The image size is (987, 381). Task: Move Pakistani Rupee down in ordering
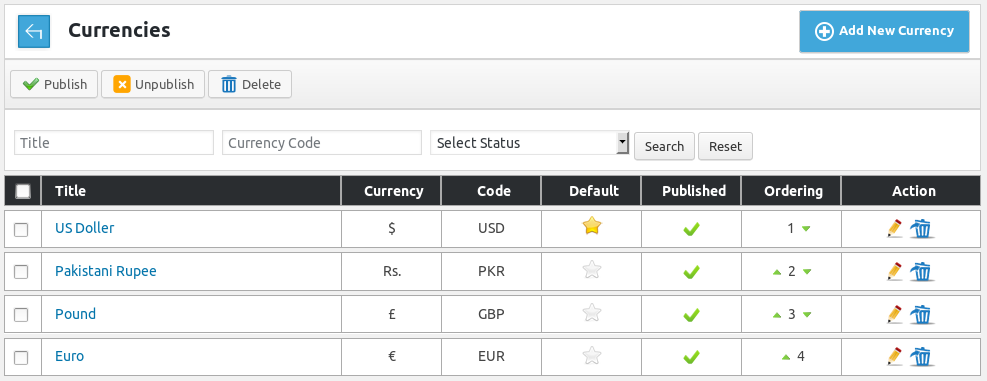[808, 271]
